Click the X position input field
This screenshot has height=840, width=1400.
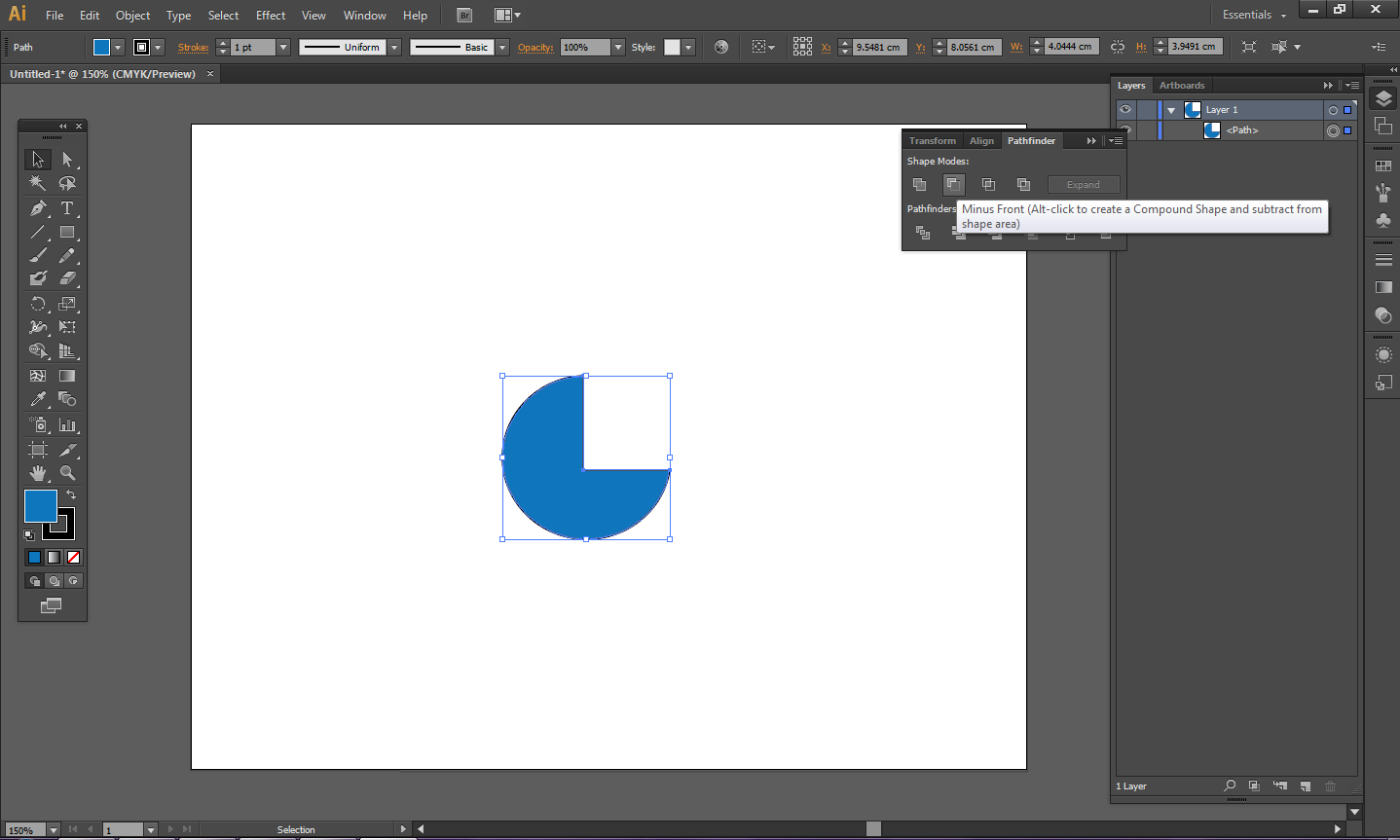(879, 47)
